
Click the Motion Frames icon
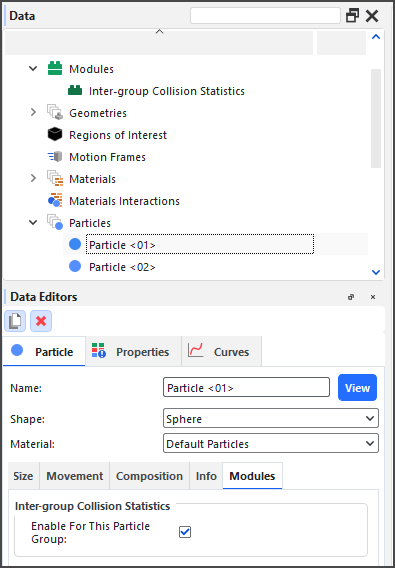(x=55, y=157)
